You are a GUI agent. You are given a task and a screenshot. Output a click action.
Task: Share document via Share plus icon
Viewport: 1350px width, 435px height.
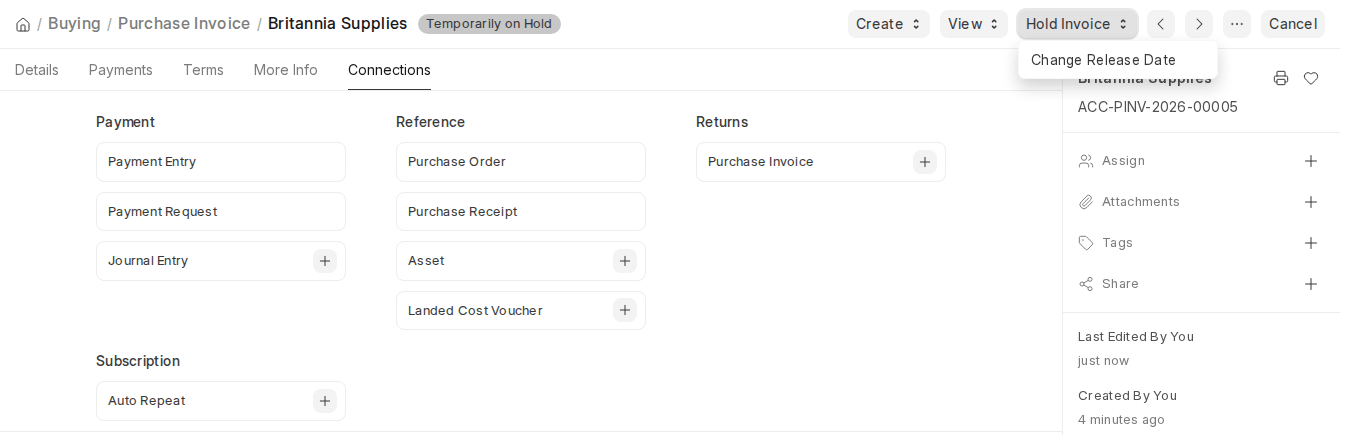(x=1311, y=284)
